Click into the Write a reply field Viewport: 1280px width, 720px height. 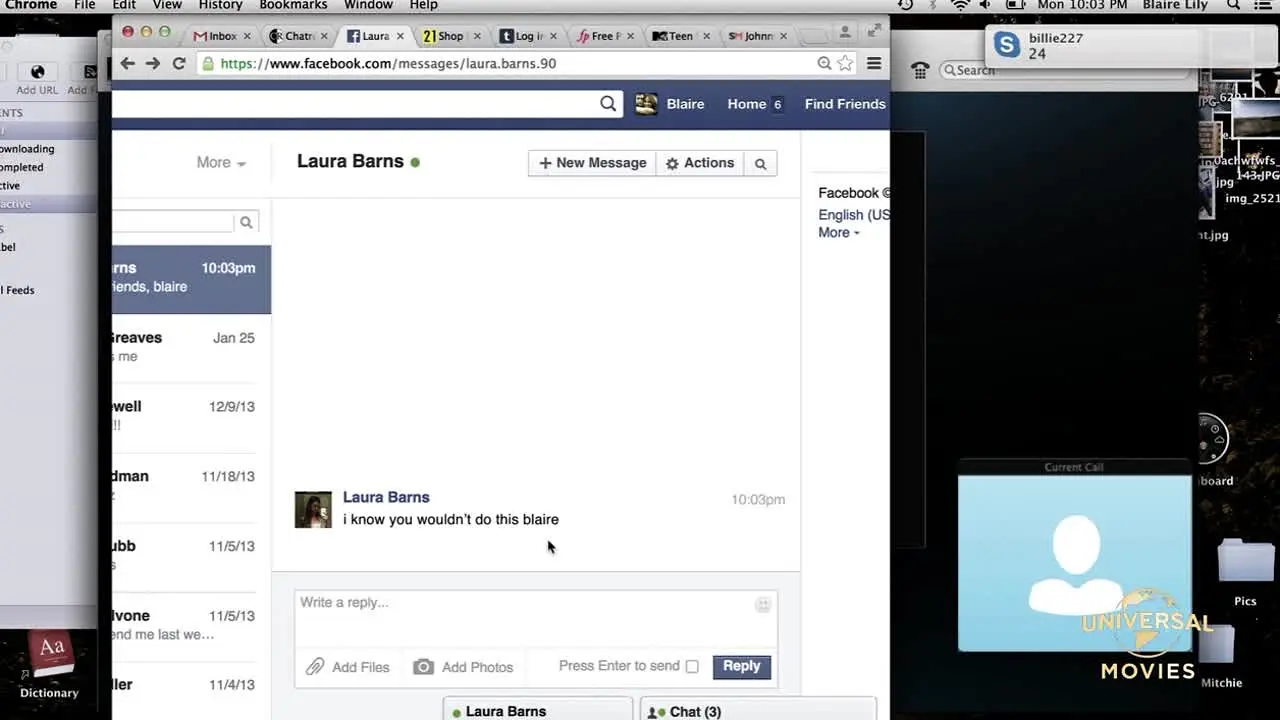535,618
